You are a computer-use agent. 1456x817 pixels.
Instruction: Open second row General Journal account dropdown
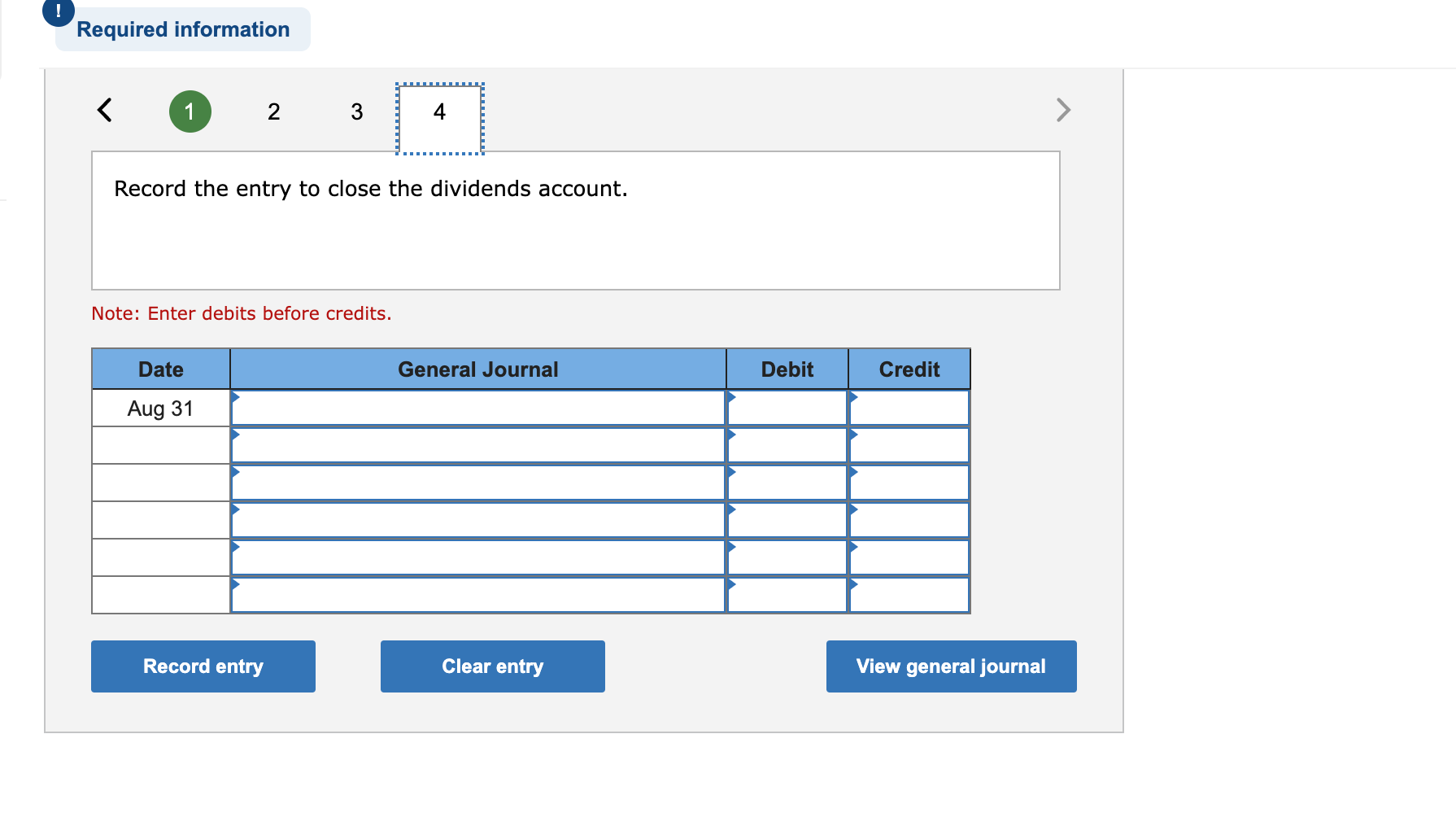(478, 445)
